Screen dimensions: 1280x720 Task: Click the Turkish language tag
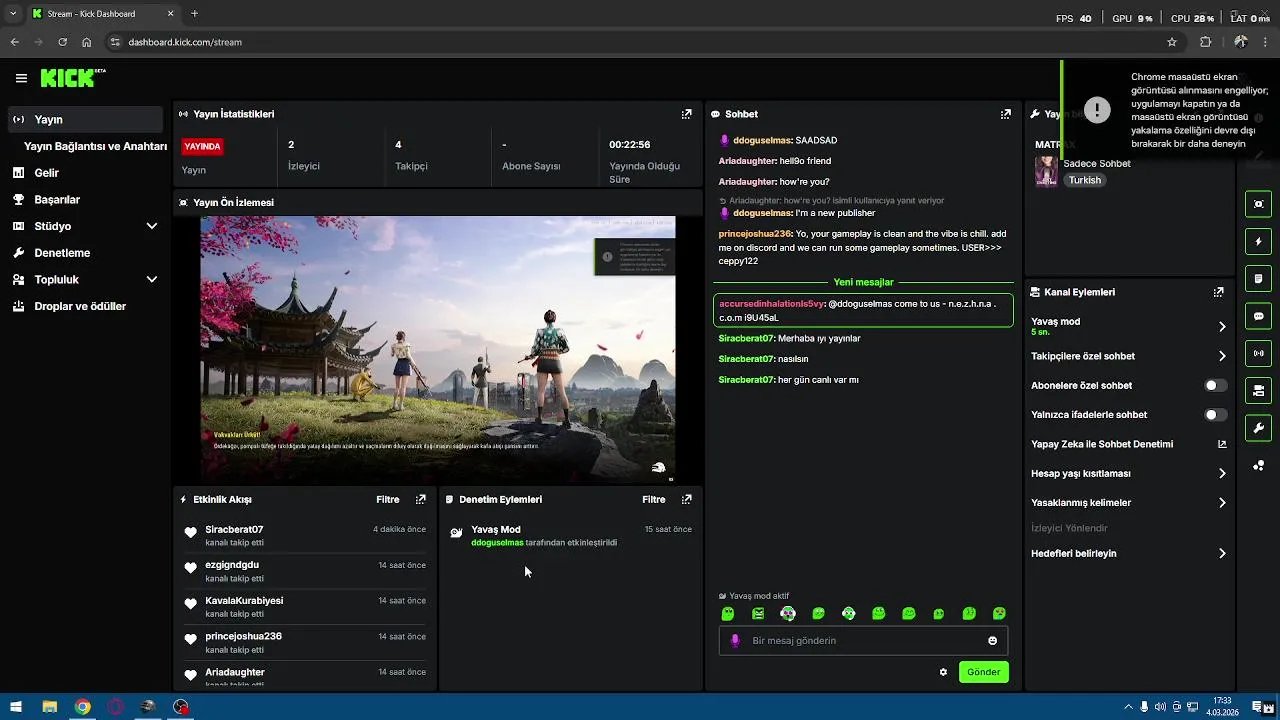tap(1085, 180)
